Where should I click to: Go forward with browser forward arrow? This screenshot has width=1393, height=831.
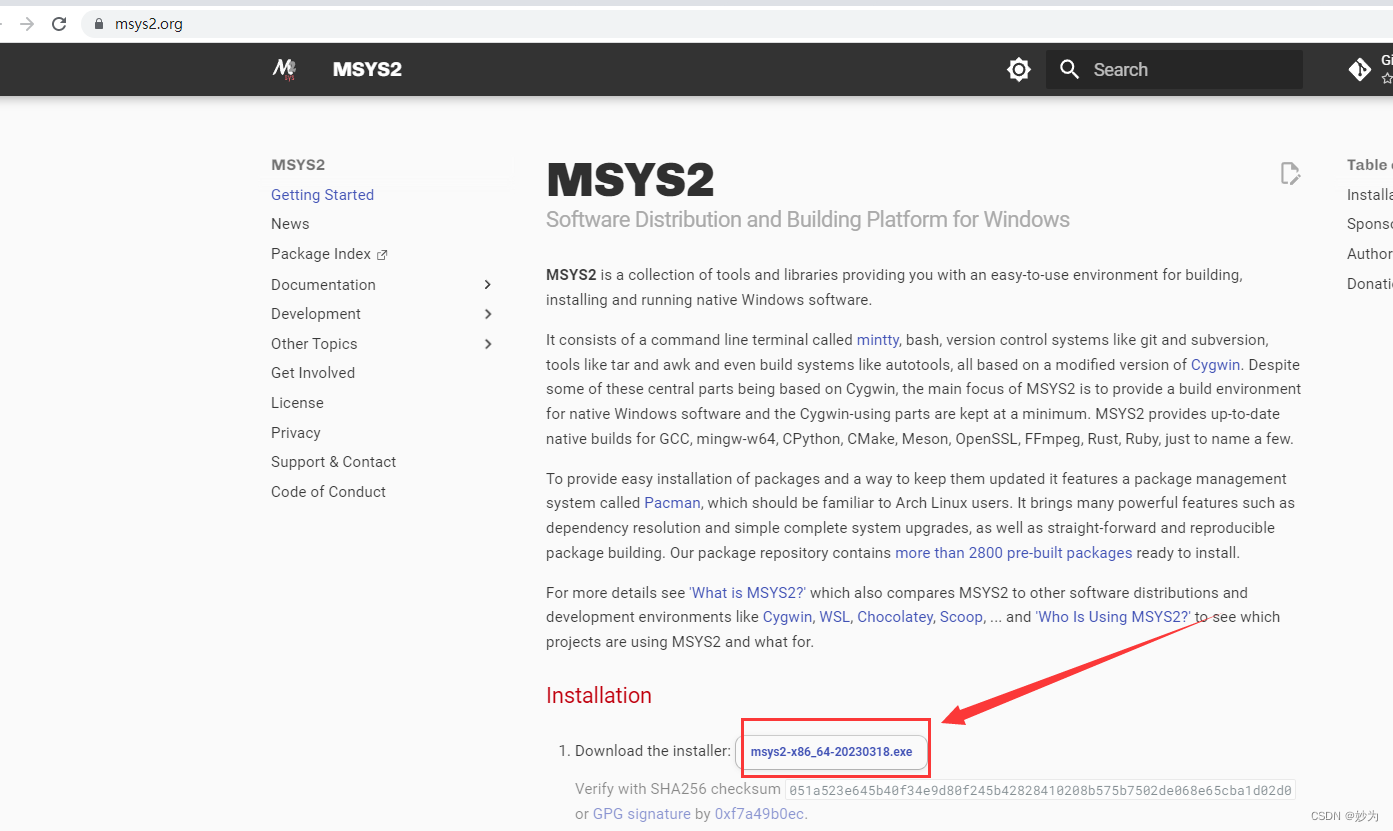[x=27, y=24]
